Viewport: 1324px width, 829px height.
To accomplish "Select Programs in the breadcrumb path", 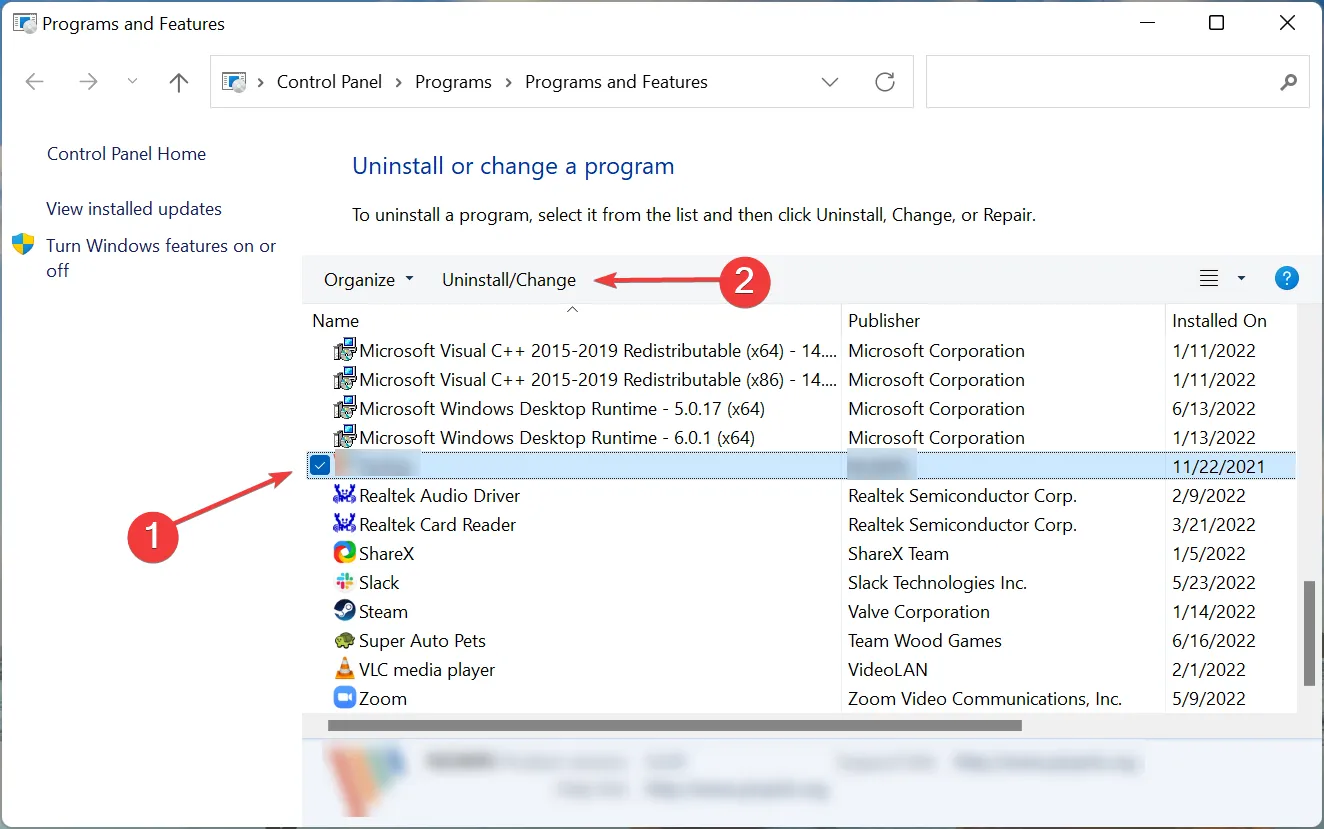I will tap(453, 82).
